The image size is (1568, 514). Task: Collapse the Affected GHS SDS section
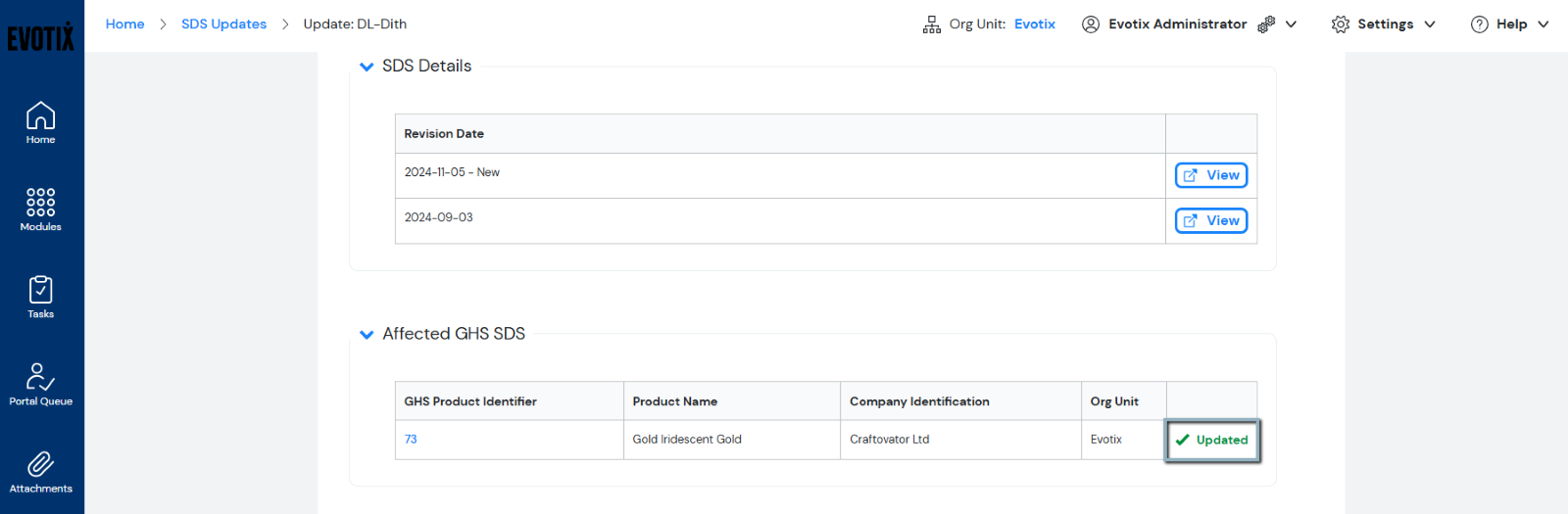[x=367, y=335]
